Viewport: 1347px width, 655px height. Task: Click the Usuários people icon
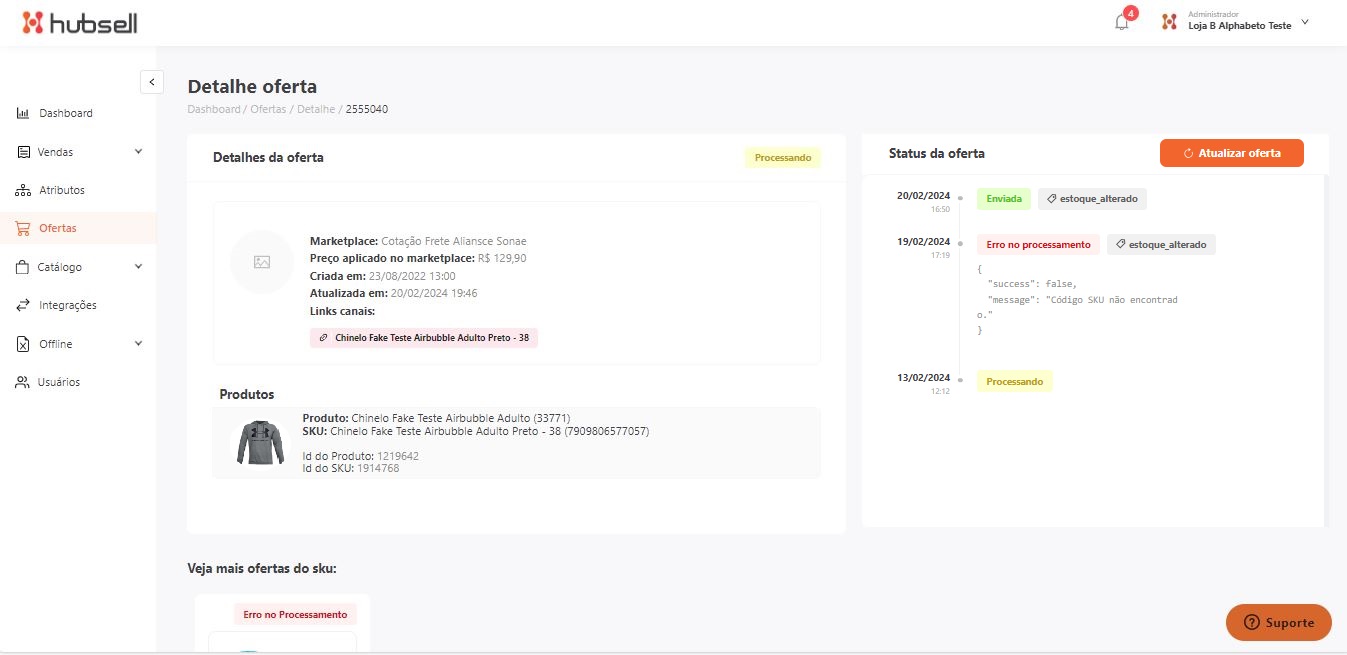point(23,382)
